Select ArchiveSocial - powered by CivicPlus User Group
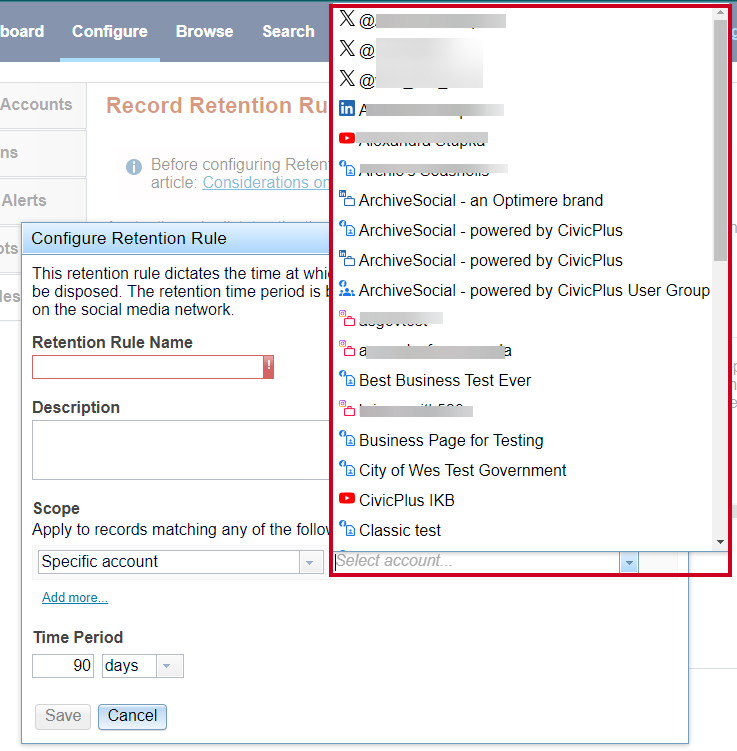This screenshot has width=737, height=751. [x=534, y=291]
